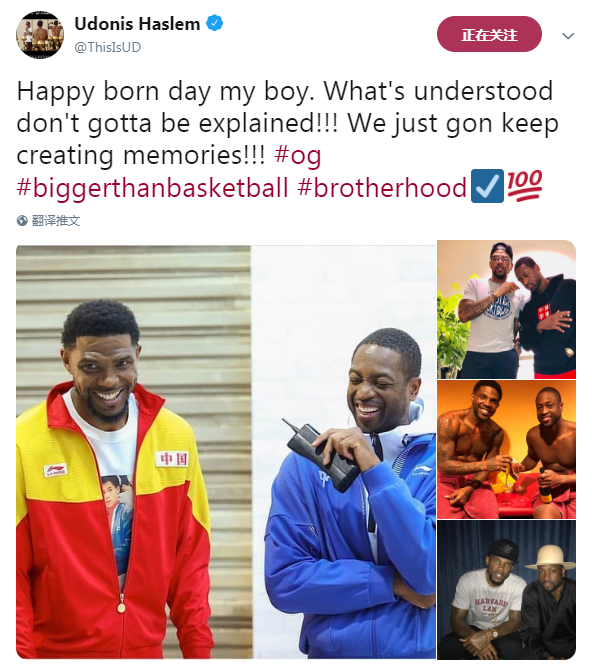Open the @ThisIsUD handle link

[x=107, y=47]
